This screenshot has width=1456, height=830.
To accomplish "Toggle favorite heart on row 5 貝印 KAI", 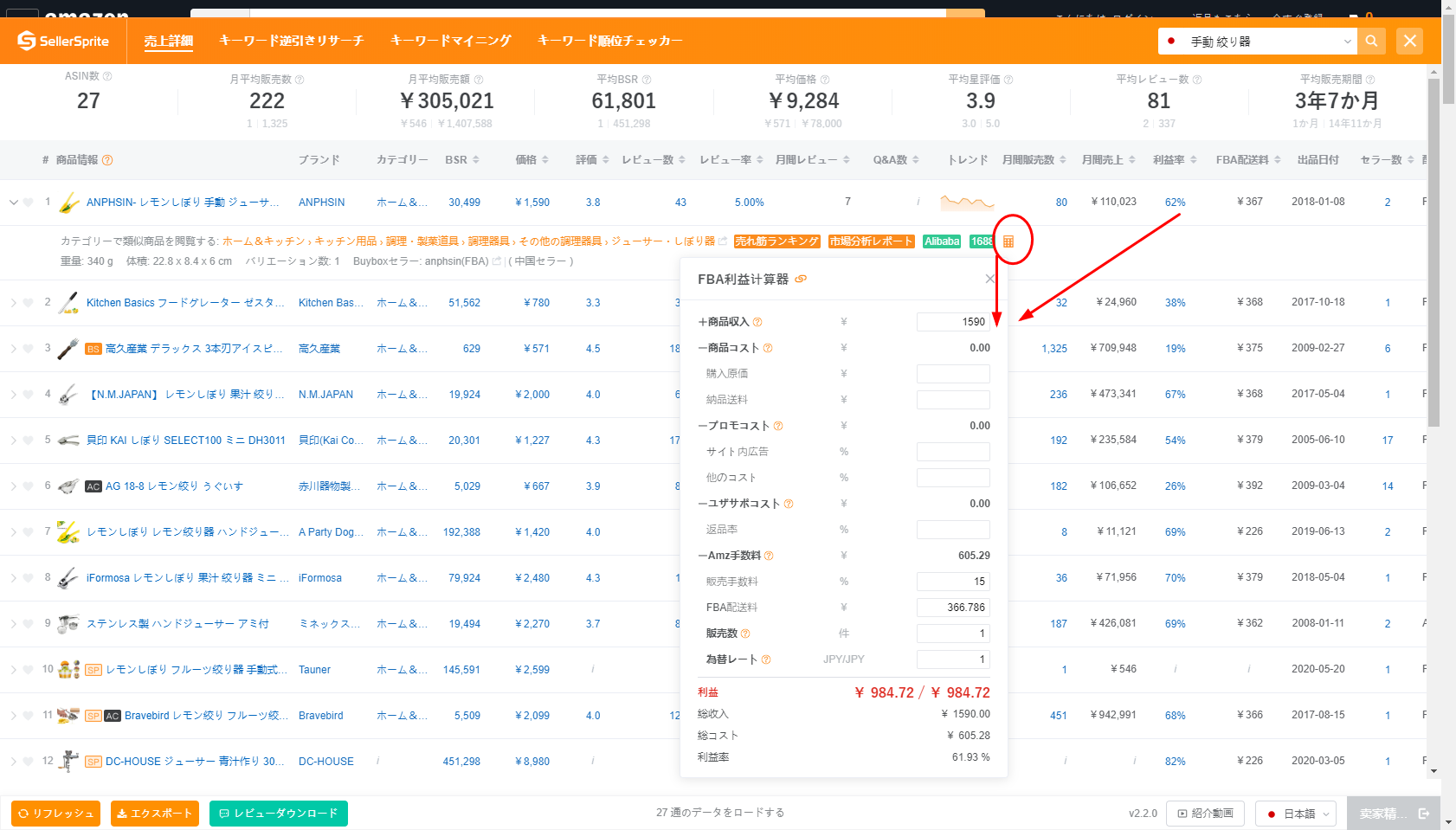I will (29, 441).
